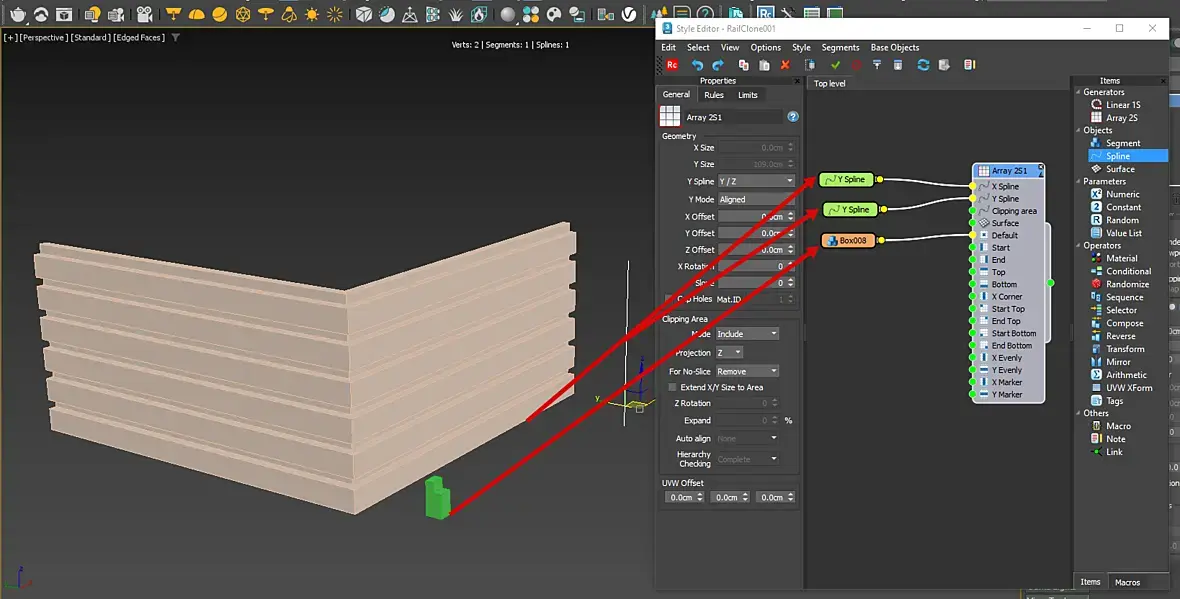Click the Standard viewport label
The width and height of the screenshot is (1180, 599).
tap(90, 37)
